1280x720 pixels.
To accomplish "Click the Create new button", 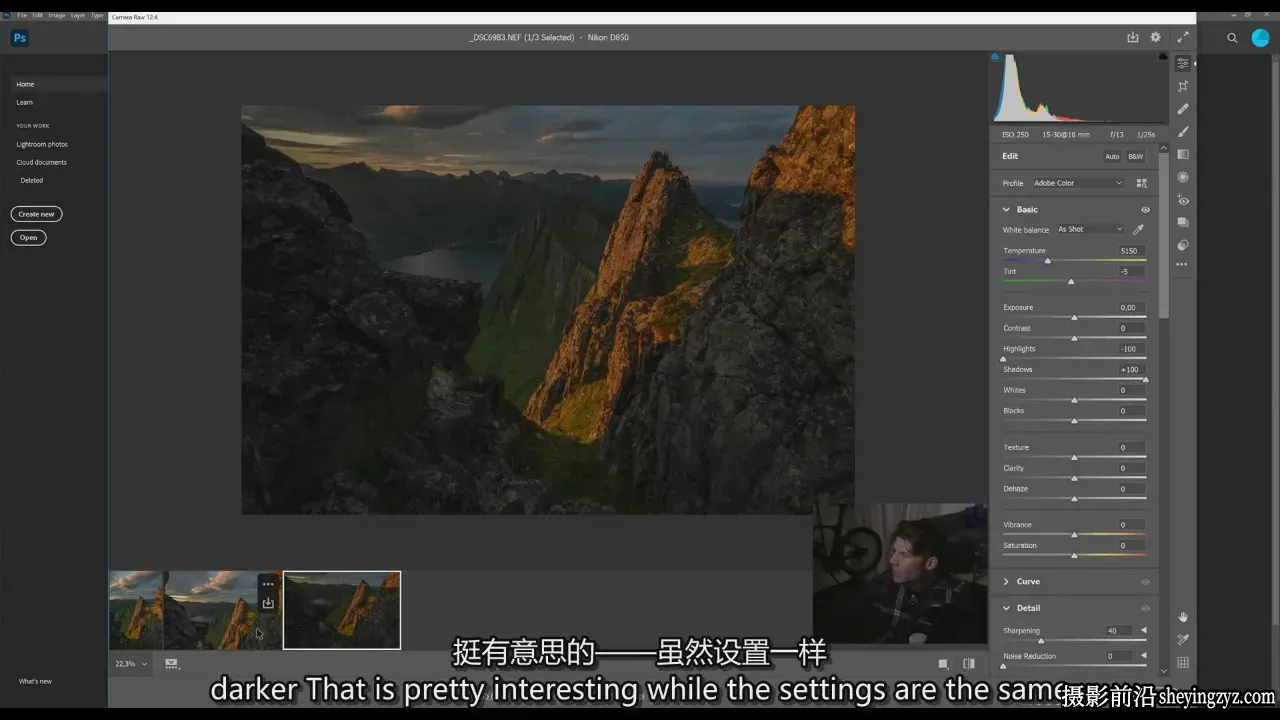I will pyautogui.click(x=36, y=214).
